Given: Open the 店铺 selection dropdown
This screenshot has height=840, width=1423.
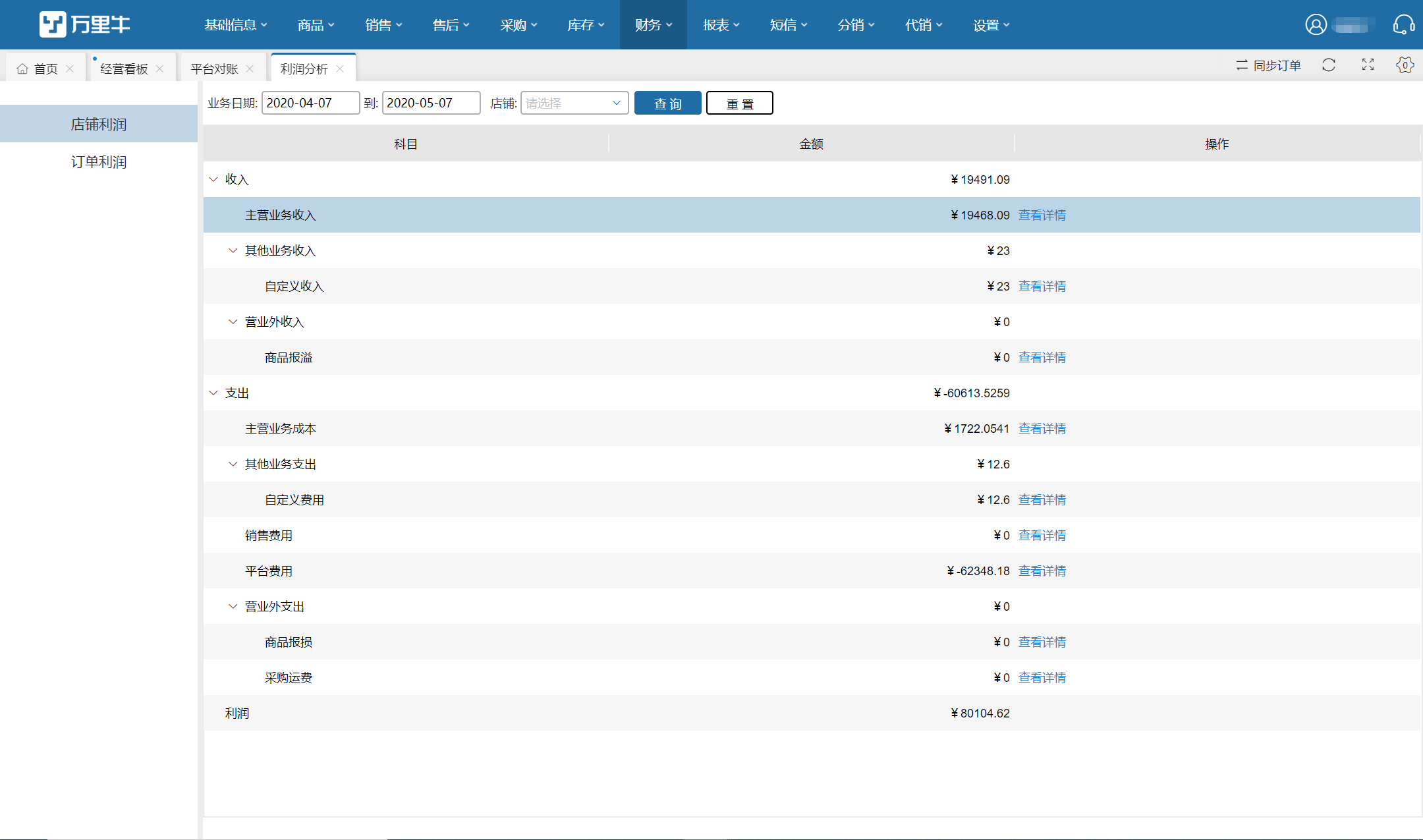Looking at the screenshot, I should pyautogui.click(x=574, y=103).
